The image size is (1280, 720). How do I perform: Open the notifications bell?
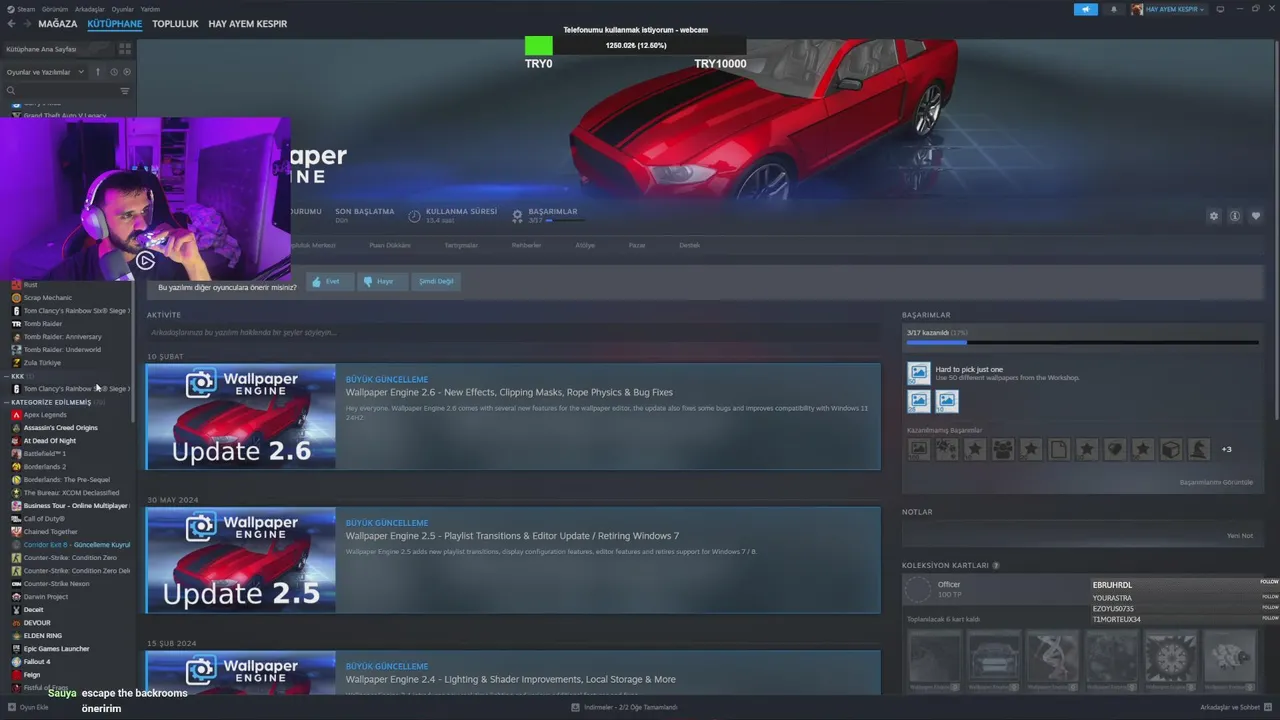coord(1114,9)
